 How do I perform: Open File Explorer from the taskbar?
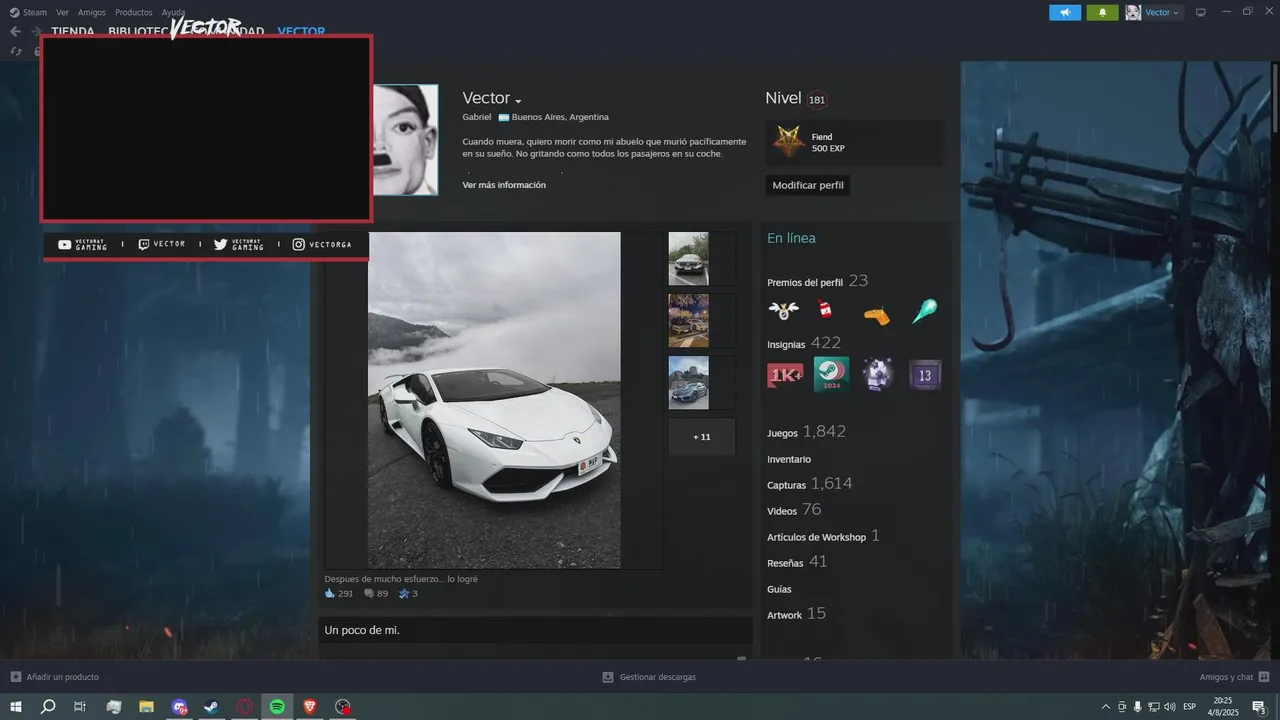click(x=146, y=707)
